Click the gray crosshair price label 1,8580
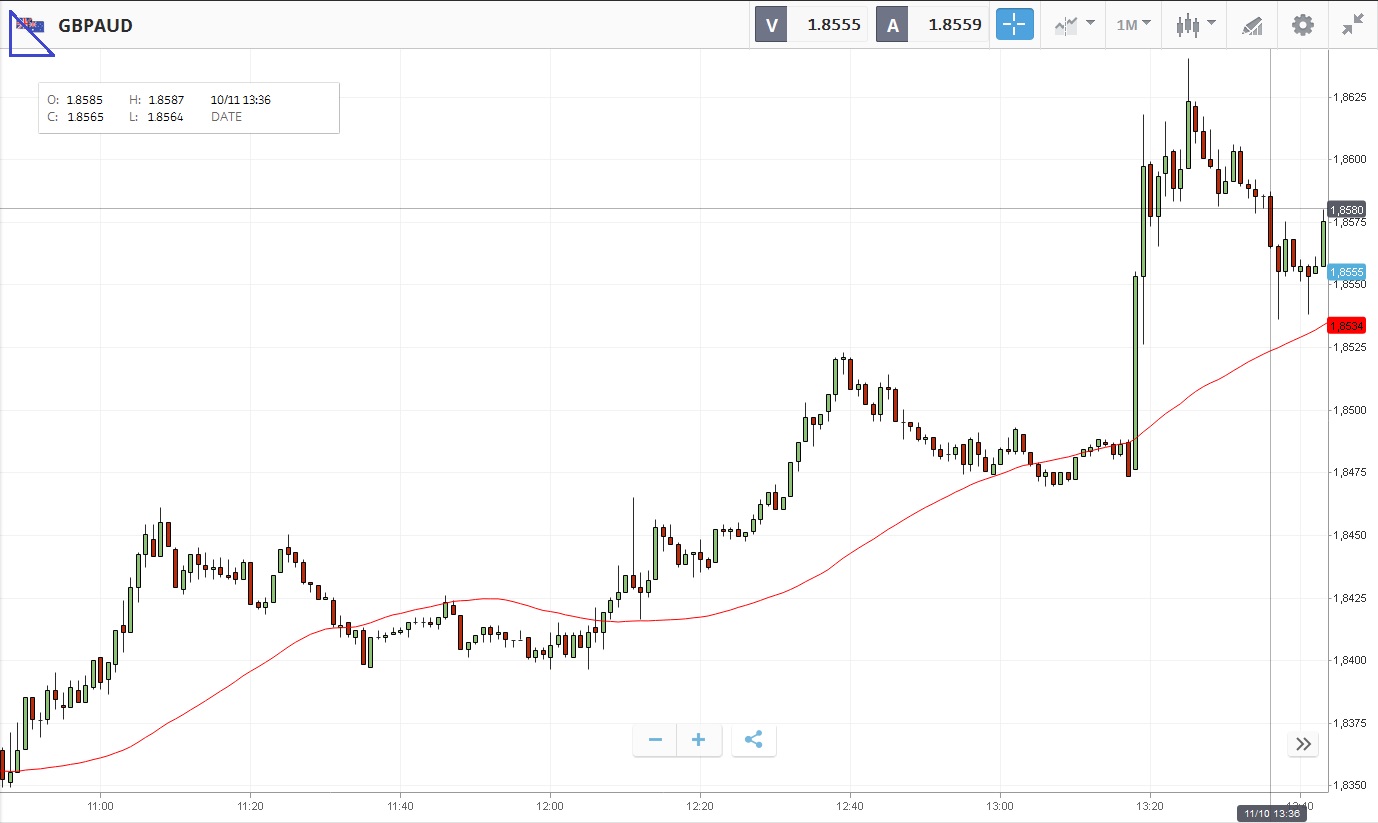 [x=1346, y=210]
